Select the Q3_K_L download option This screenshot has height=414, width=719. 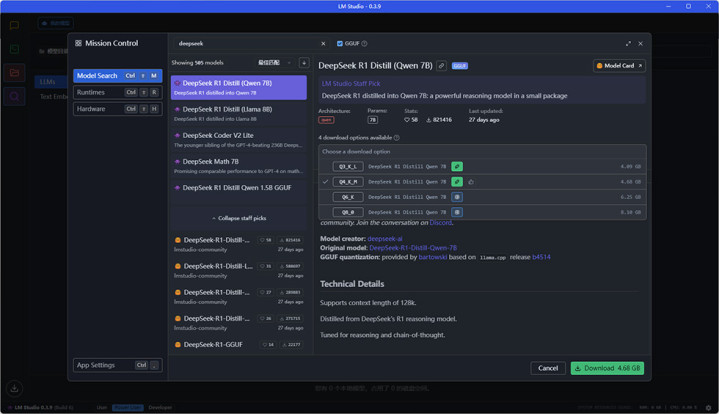pos(482,166)
